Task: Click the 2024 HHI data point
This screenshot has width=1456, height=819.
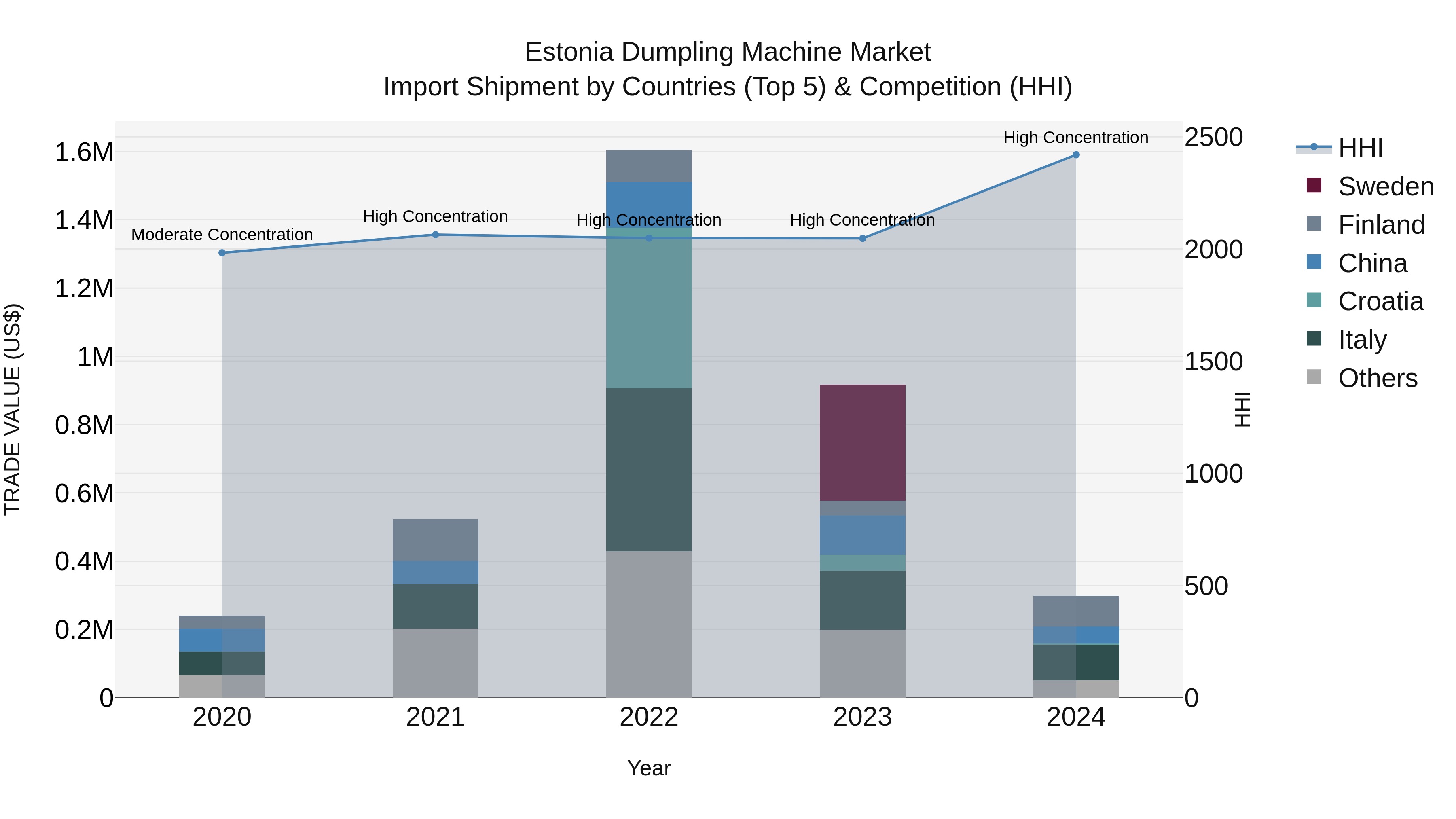Action: click(x=1076, y=155)
